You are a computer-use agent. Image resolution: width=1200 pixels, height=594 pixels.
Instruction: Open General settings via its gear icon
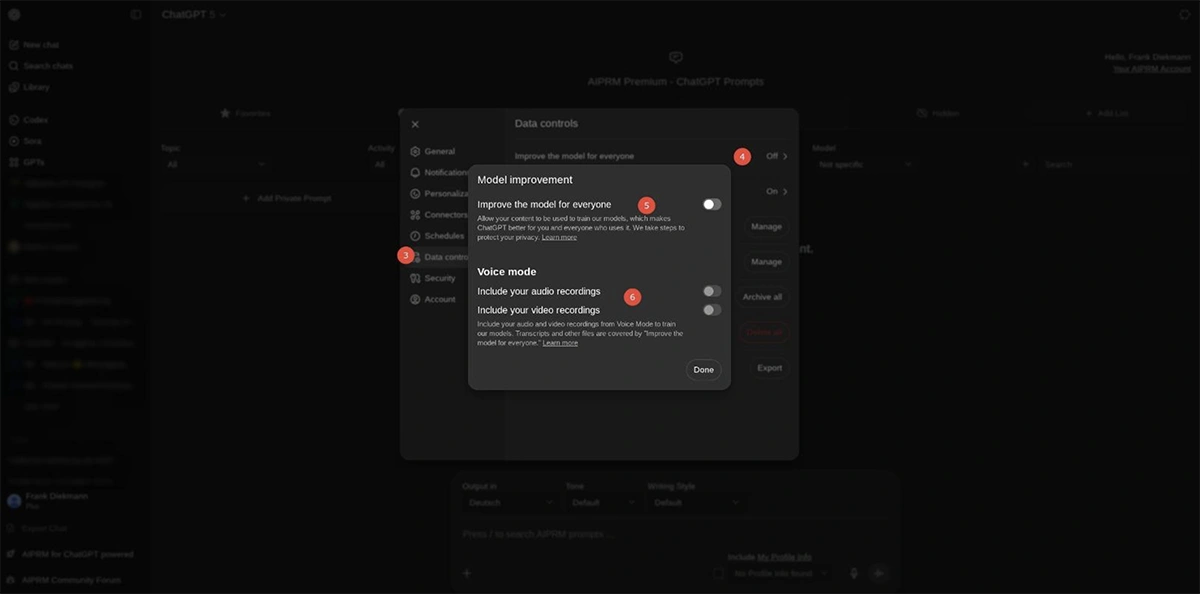415,152
